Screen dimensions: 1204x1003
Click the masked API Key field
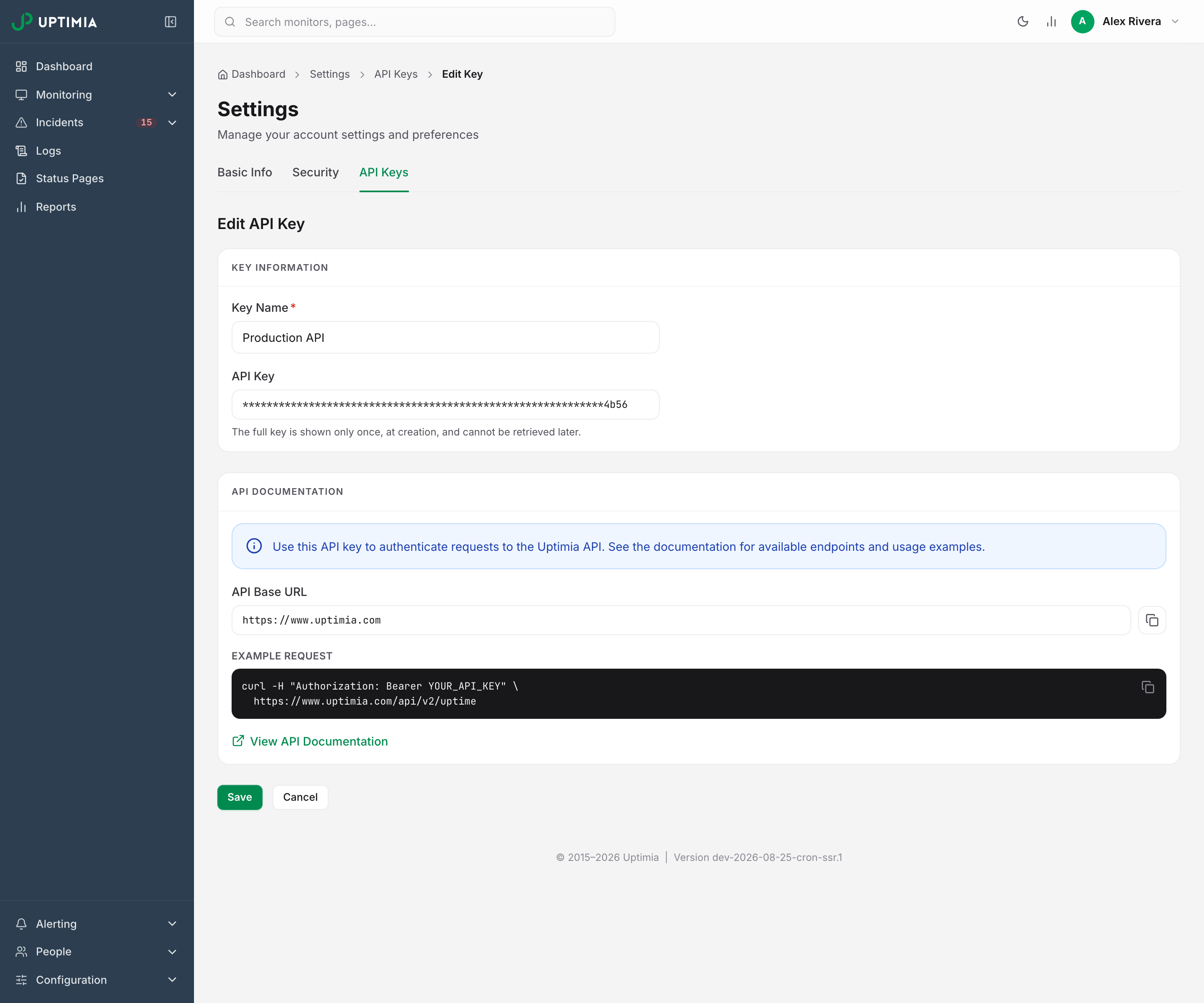click(x=446, y=405)
